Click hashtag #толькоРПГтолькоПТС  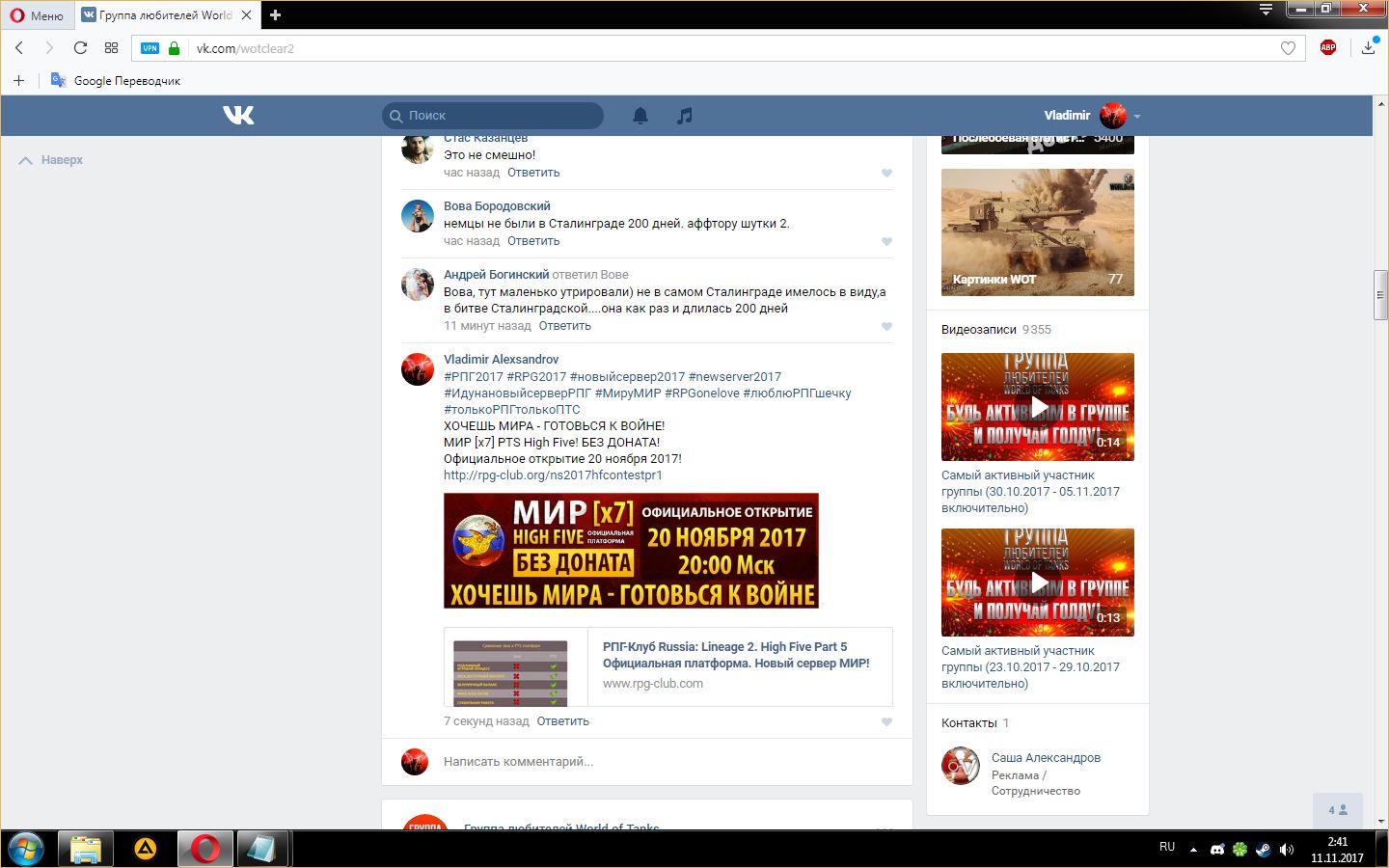(x=512, y=410)
